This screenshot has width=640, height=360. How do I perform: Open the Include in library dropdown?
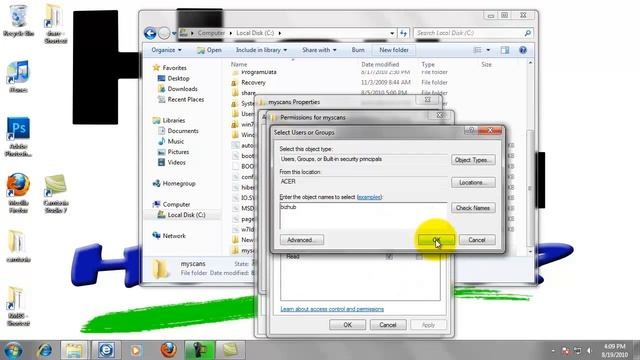click(x=261, y=50)
